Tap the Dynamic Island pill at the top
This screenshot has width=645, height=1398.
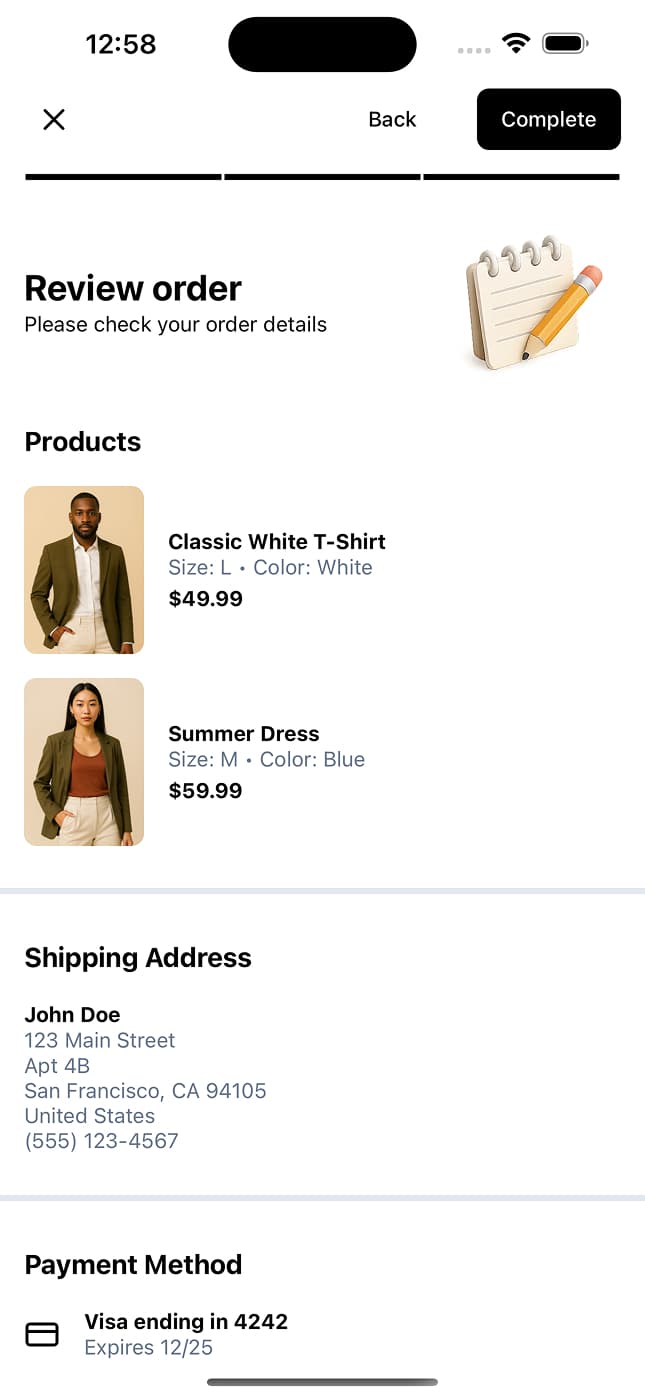322,44
